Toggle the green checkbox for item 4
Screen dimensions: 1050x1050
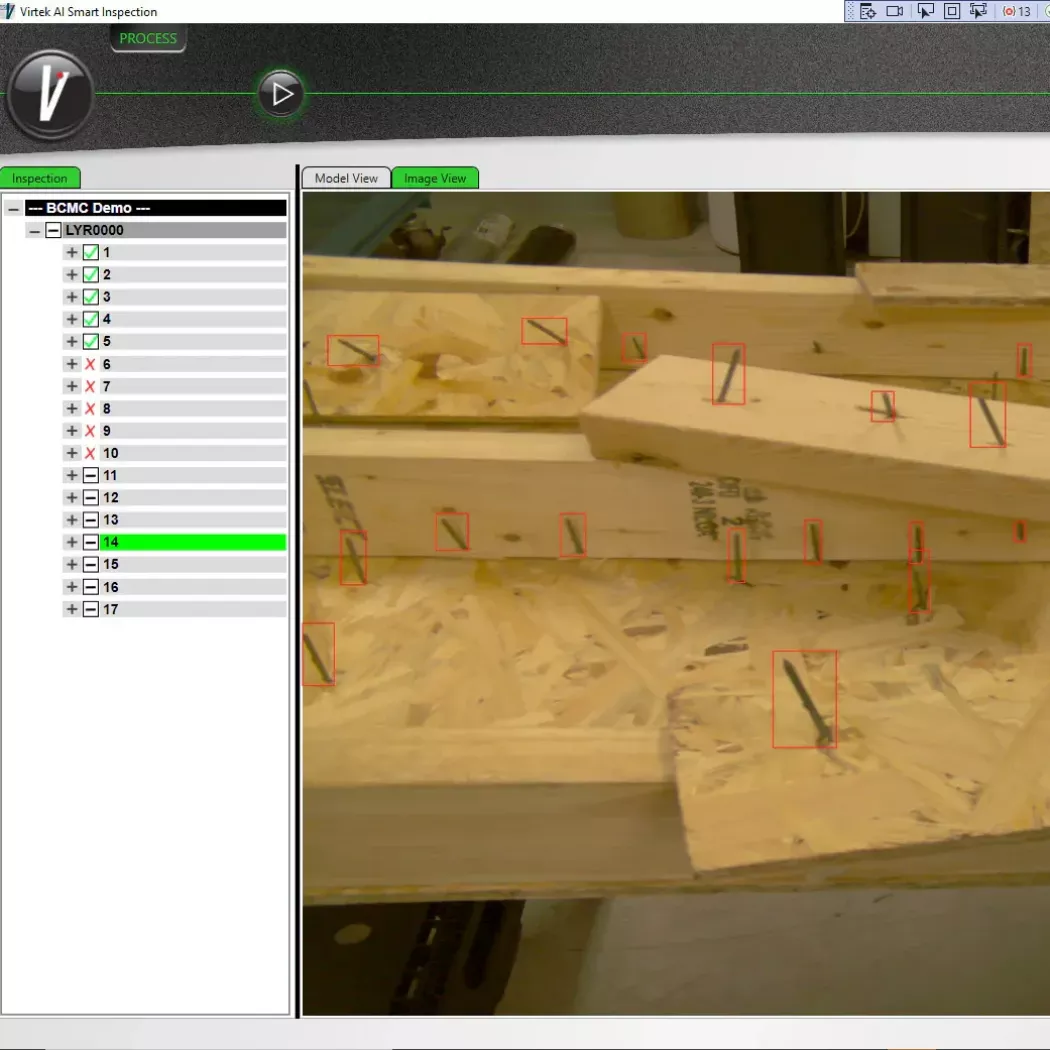tap(90, 320)
